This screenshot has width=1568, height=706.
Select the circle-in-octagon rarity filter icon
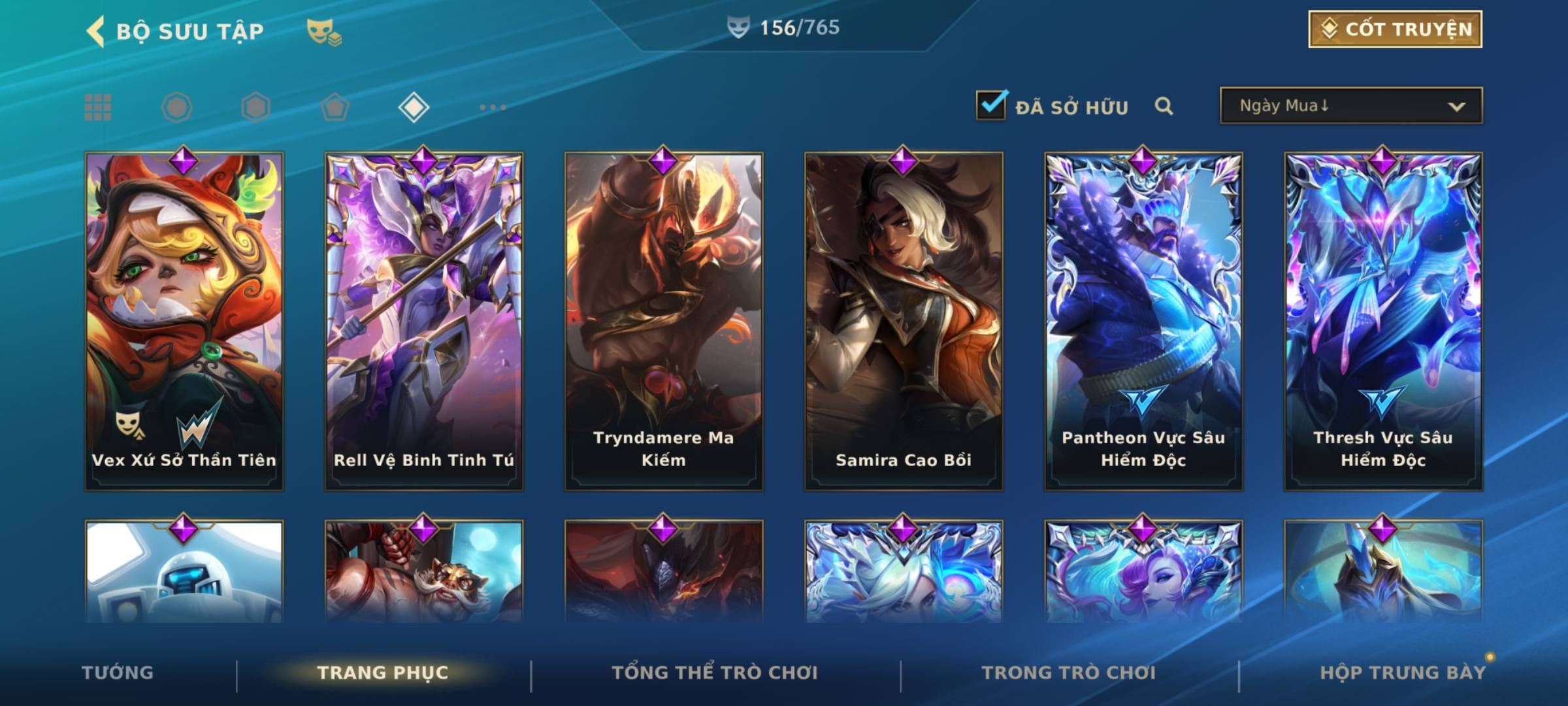coord(176,107)
